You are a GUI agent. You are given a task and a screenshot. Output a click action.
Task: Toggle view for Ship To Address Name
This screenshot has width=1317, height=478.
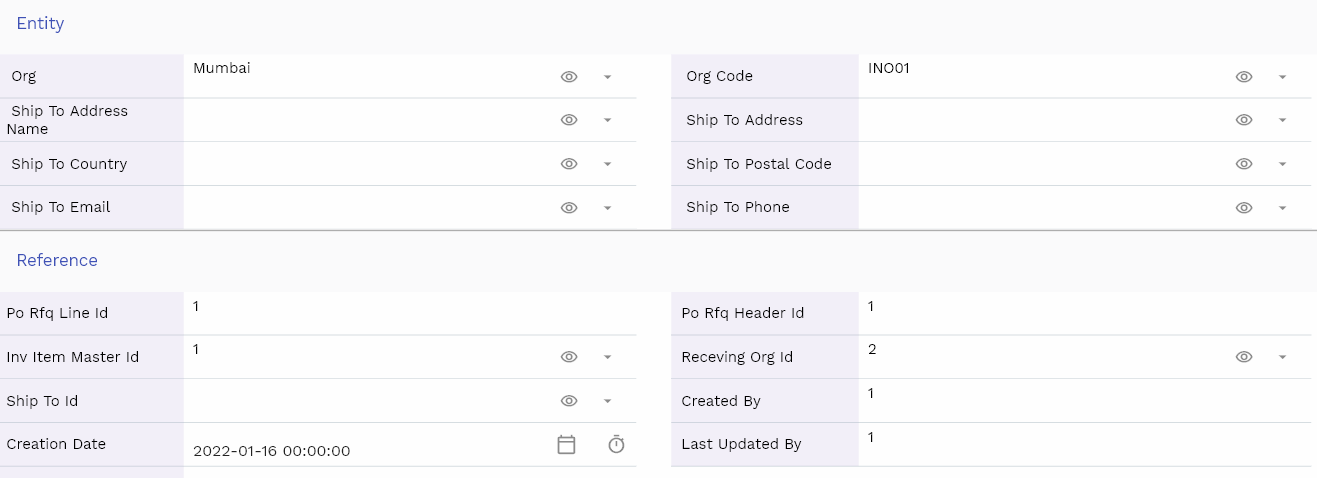click(x=569, y=120)
